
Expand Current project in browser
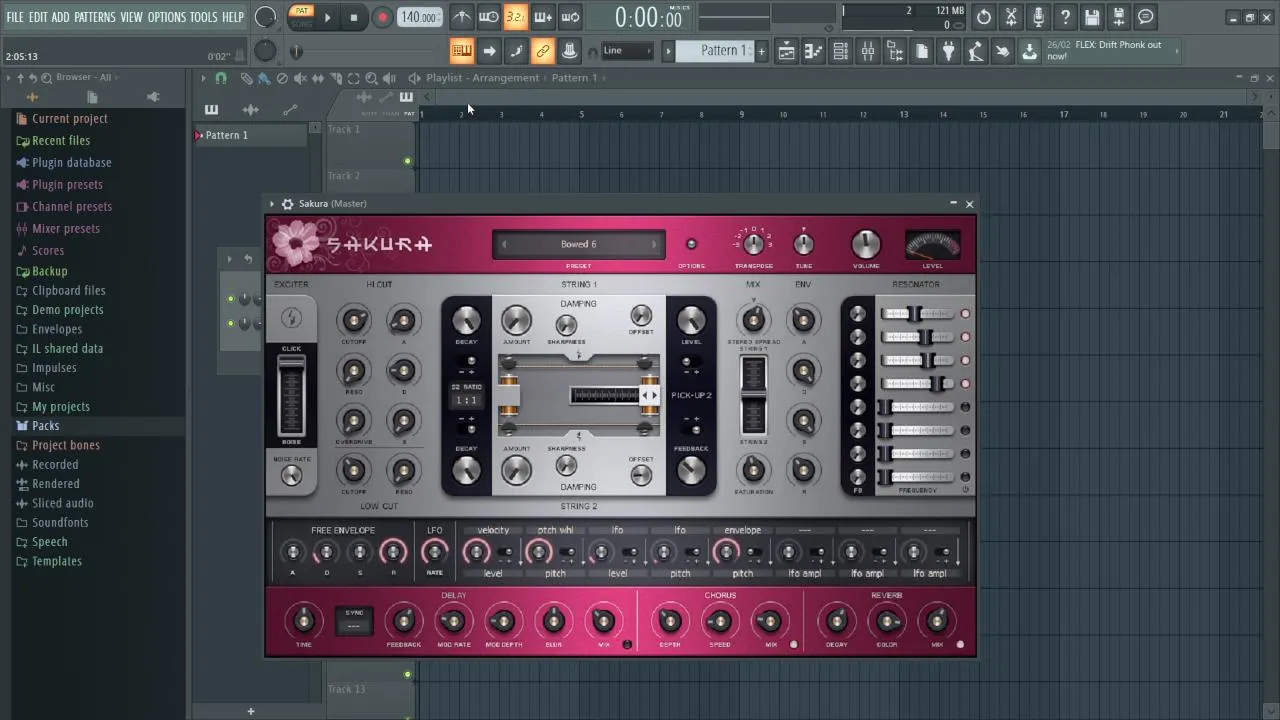pyautogui.click(x=69, y=119)
